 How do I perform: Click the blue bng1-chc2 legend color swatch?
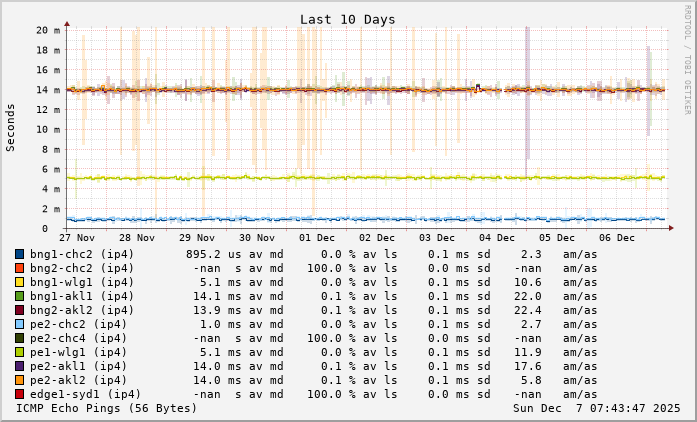click(19, 254)
